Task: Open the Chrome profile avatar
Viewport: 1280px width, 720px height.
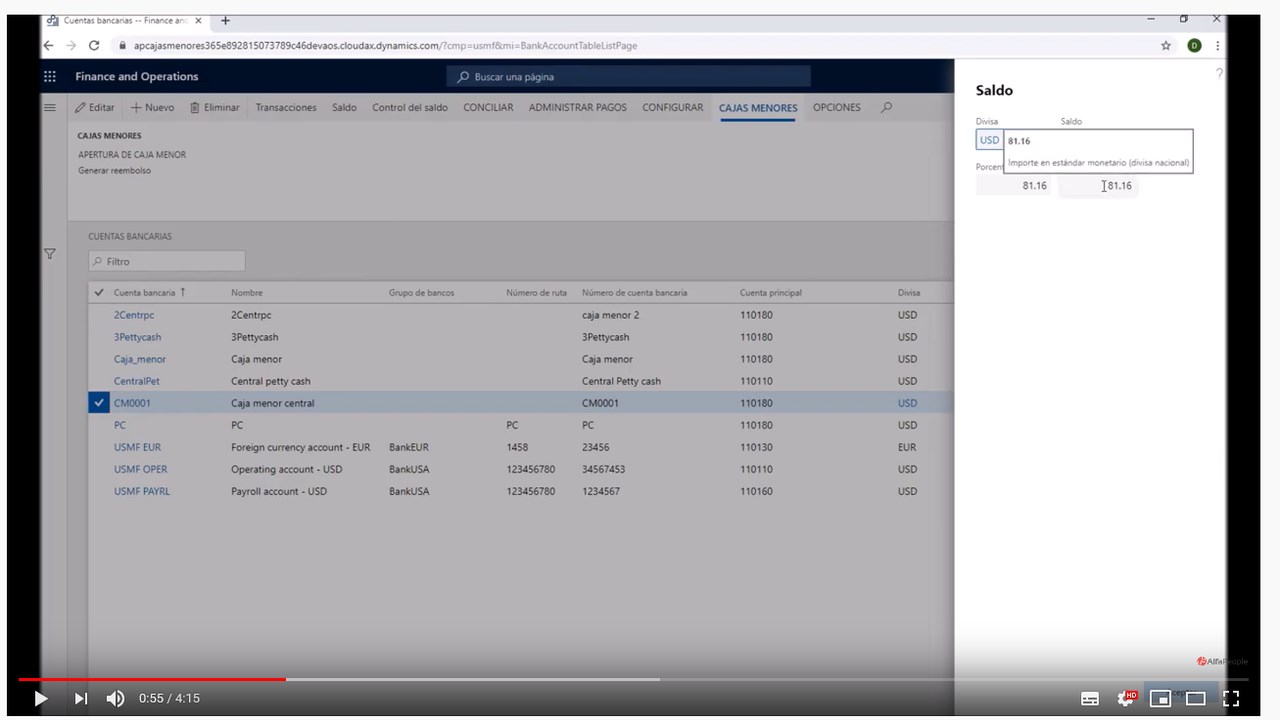Action: point(1194,45)
